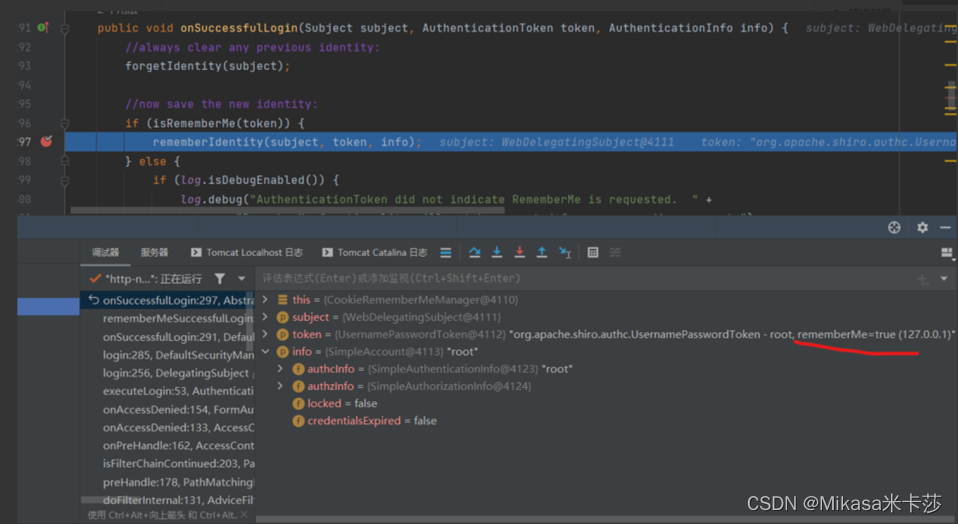This screenshot has width=958, height=524.
Task: Click the Step Into download-arrow icon
Action: coord(497,252)
